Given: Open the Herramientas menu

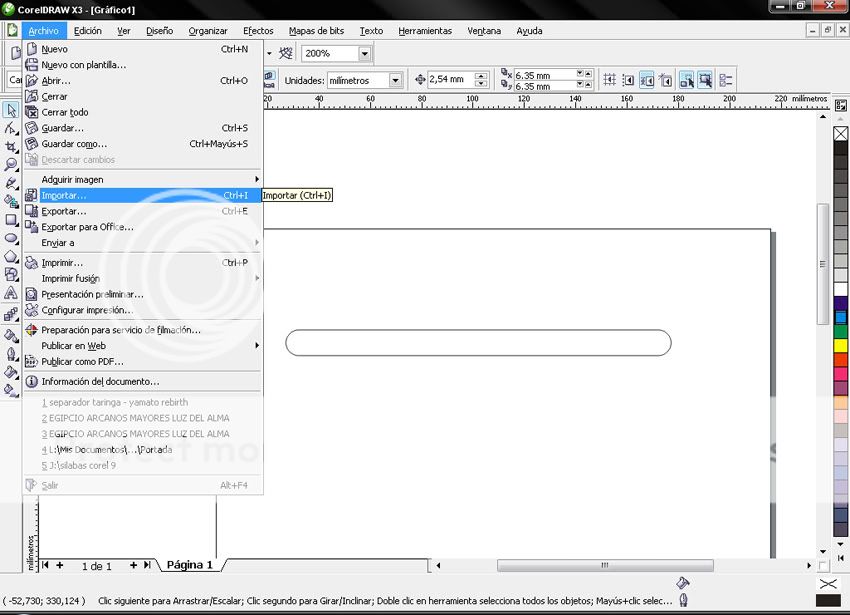Looking at the screenshot, I should [x=425, y=31].
